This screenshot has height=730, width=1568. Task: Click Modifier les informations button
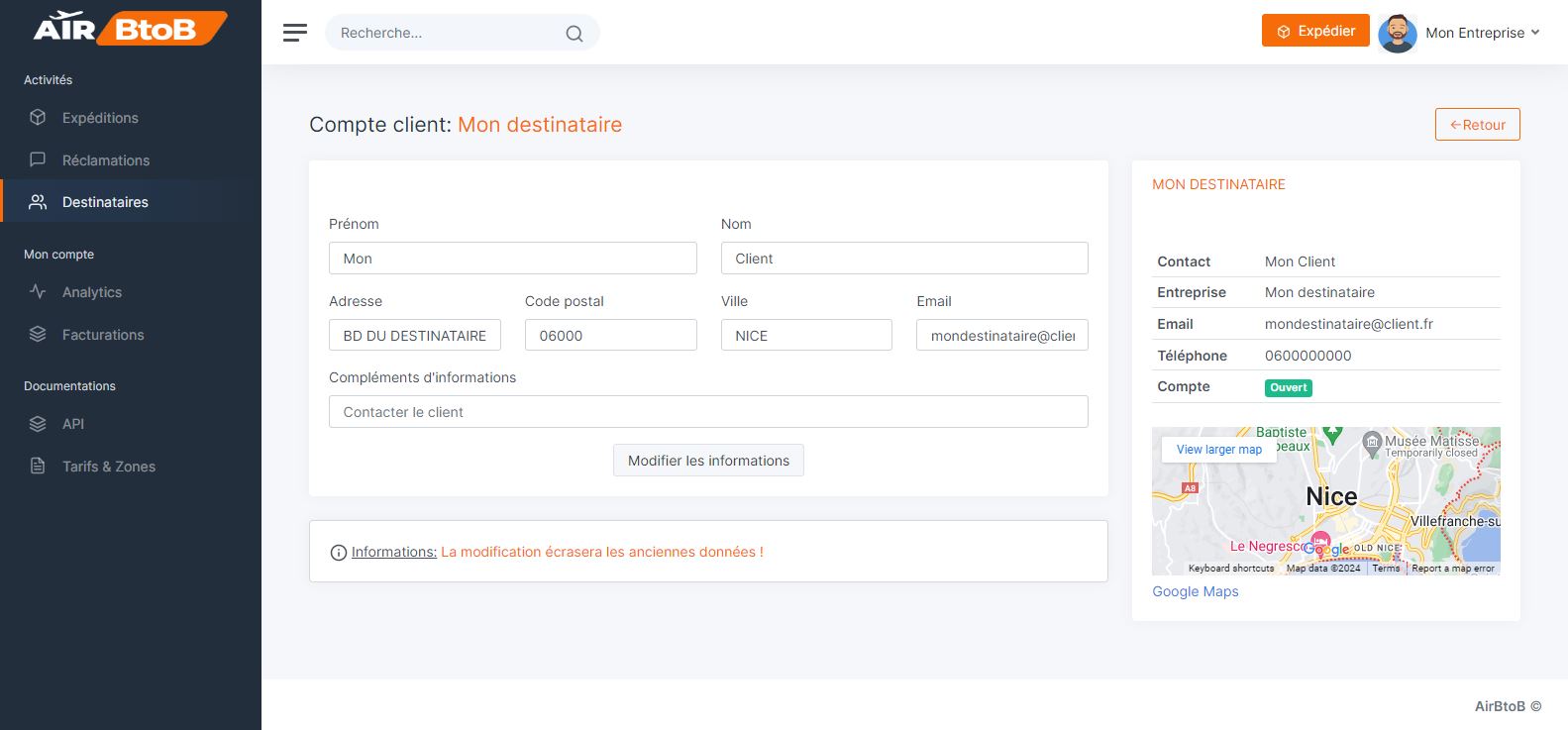(x=708, y=461)
